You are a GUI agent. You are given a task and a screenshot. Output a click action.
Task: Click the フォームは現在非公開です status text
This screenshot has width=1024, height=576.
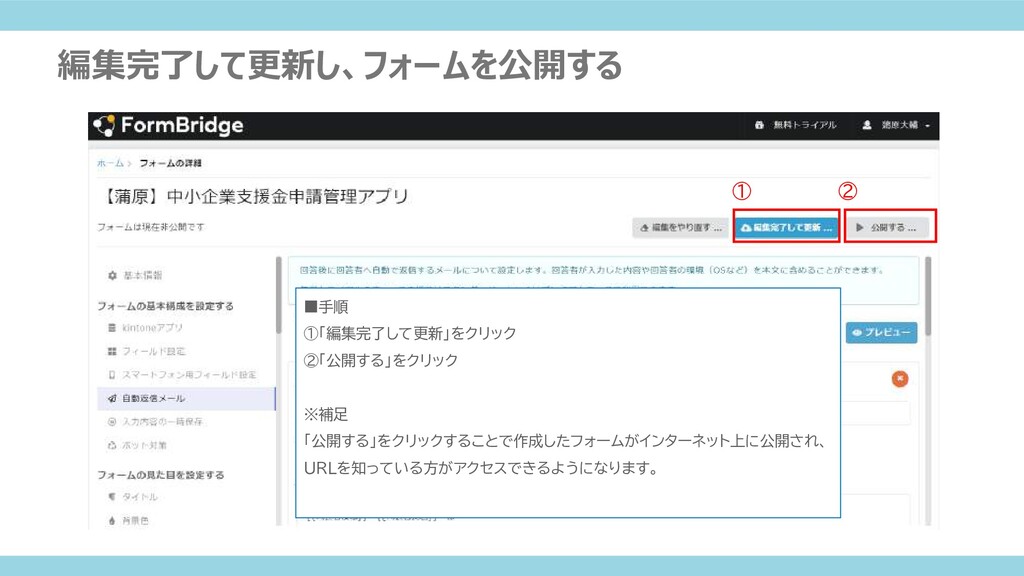[151, 227]
